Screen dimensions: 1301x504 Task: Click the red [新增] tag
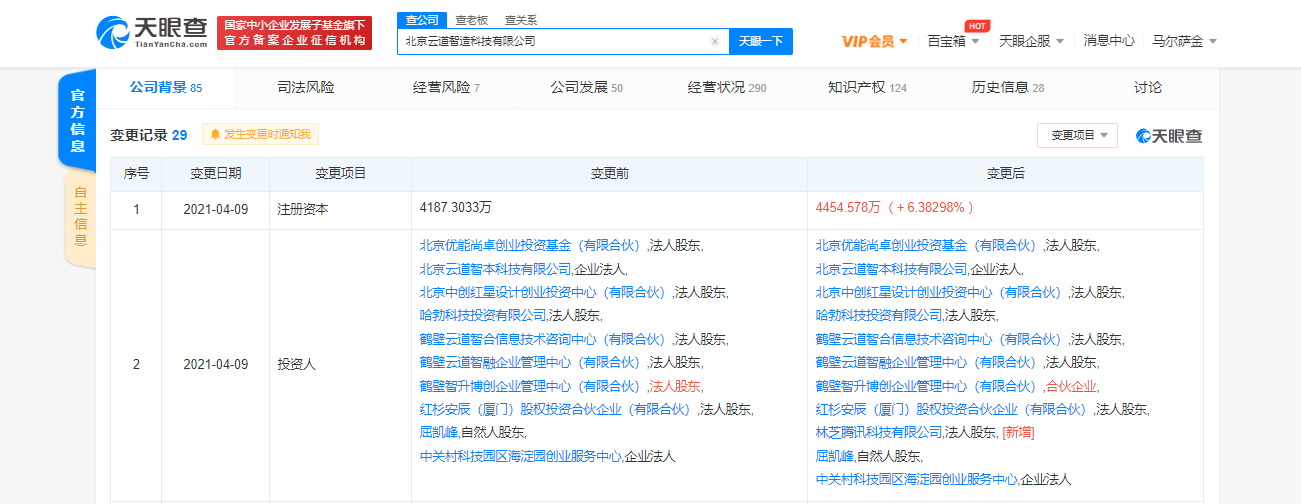pos(1017,432)
